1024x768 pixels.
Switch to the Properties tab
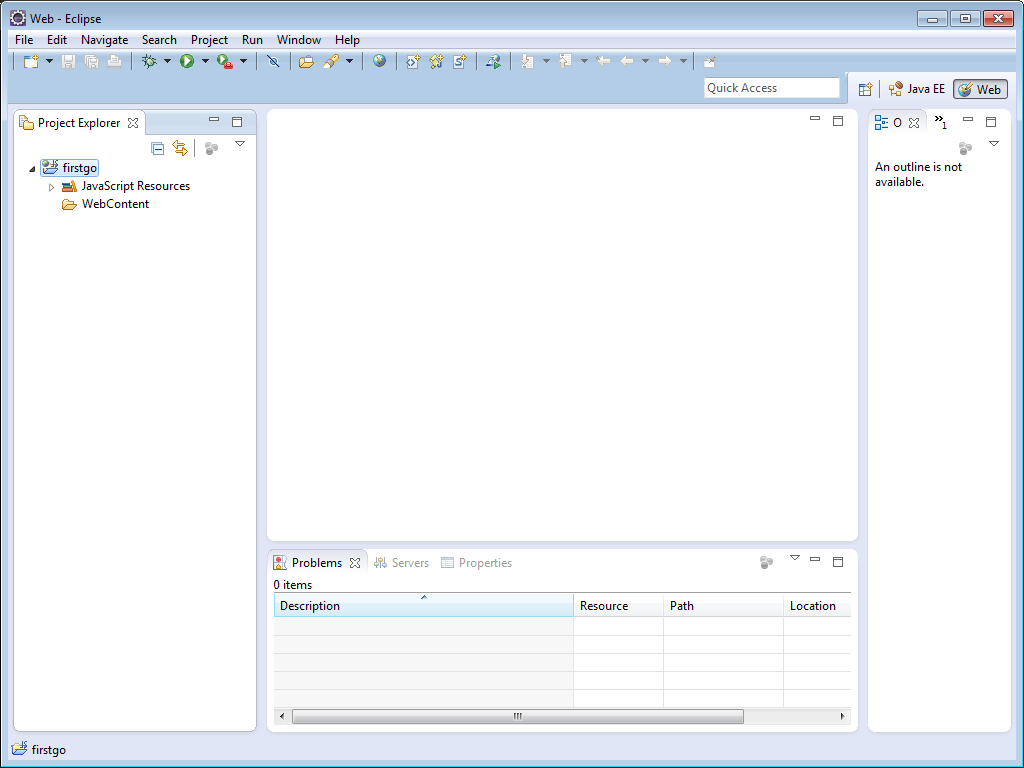pyautogui.click(x=477, y=563)
